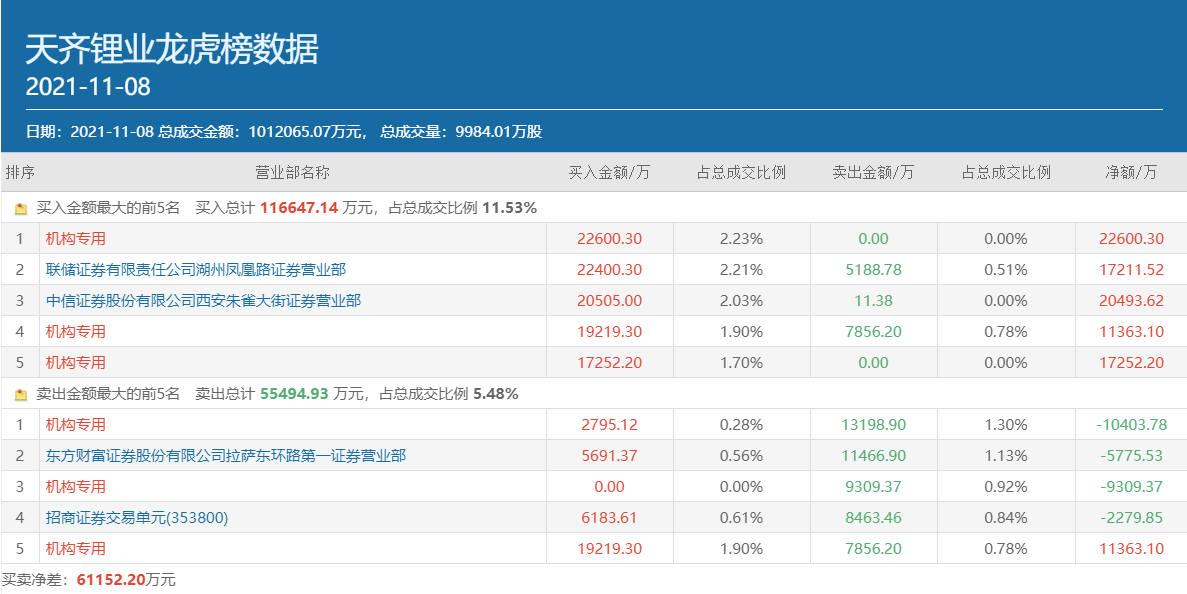Click the sell total 55494.93 figure
This screenshot has height=594, width=1187.
pyautogui.click(x=294, y=394)
